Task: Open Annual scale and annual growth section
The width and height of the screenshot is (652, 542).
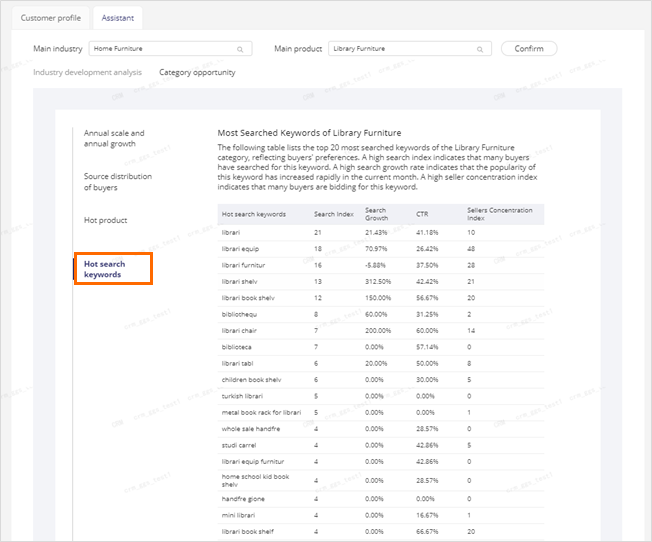Action: click(x=114, y=139)
